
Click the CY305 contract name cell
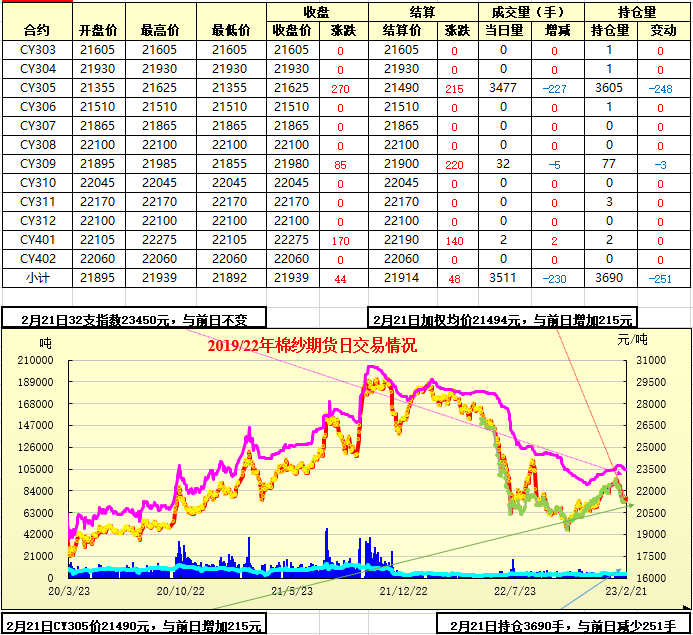pyautogui.click(x=36, y=88)
